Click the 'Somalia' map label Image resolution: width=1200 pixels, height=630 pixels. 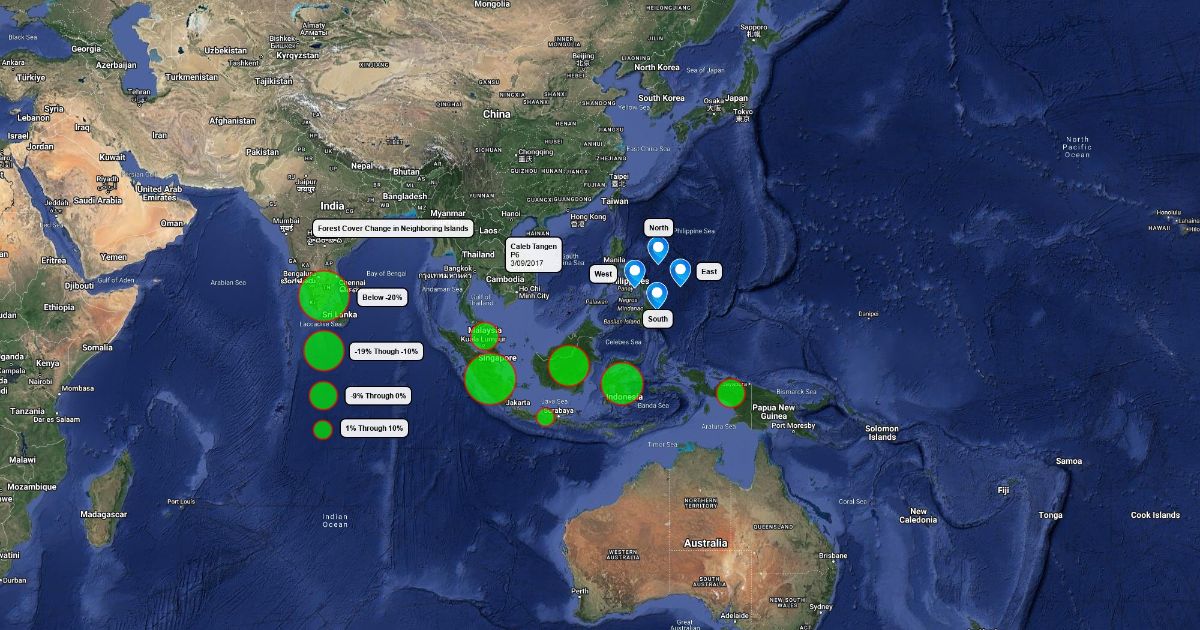click(x=98, y=347)
